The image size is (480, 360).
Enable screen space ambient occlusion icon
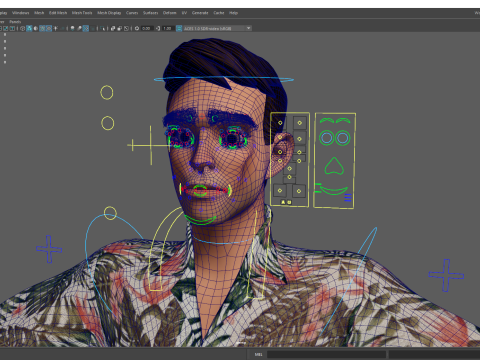click(x=72, y=28)
